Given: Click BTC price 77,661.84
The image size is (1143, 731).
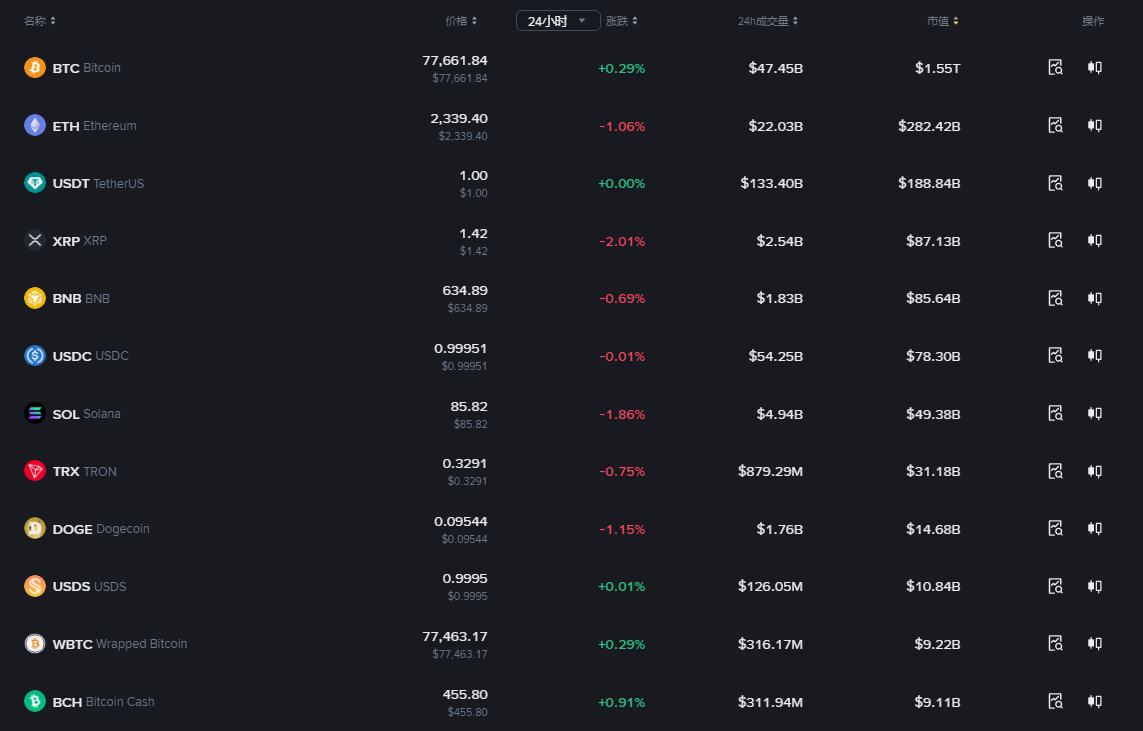Looking at the screenshot, I should (x=455, y=60).
